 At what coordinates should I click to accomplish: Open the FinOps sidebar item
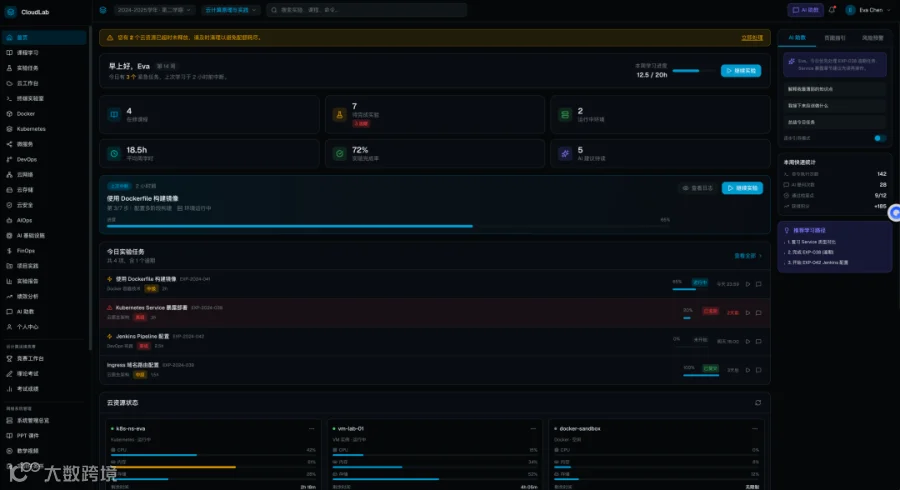click(25, 251)
